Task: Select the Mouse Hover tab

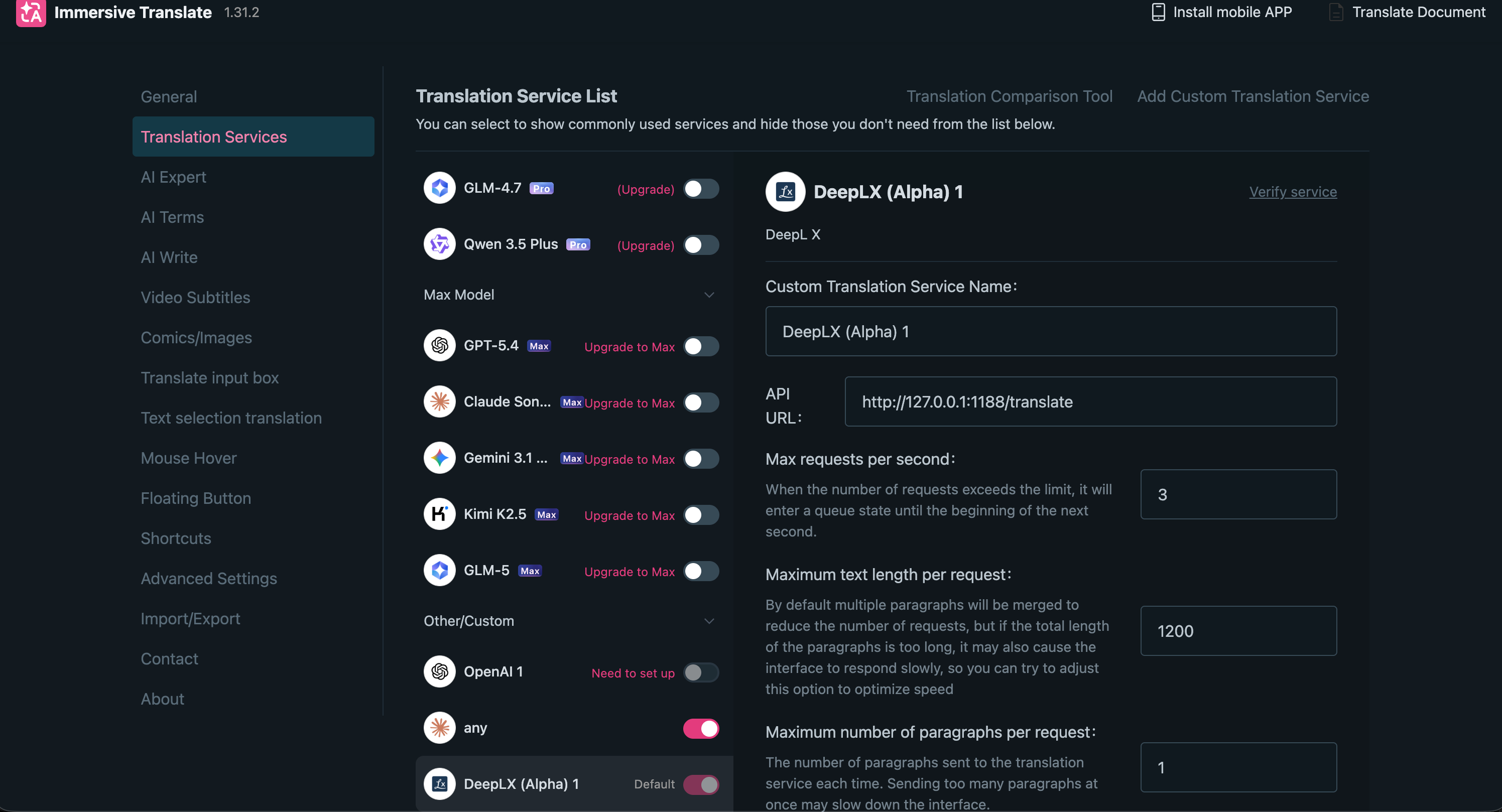Action: tap(253, 459)
